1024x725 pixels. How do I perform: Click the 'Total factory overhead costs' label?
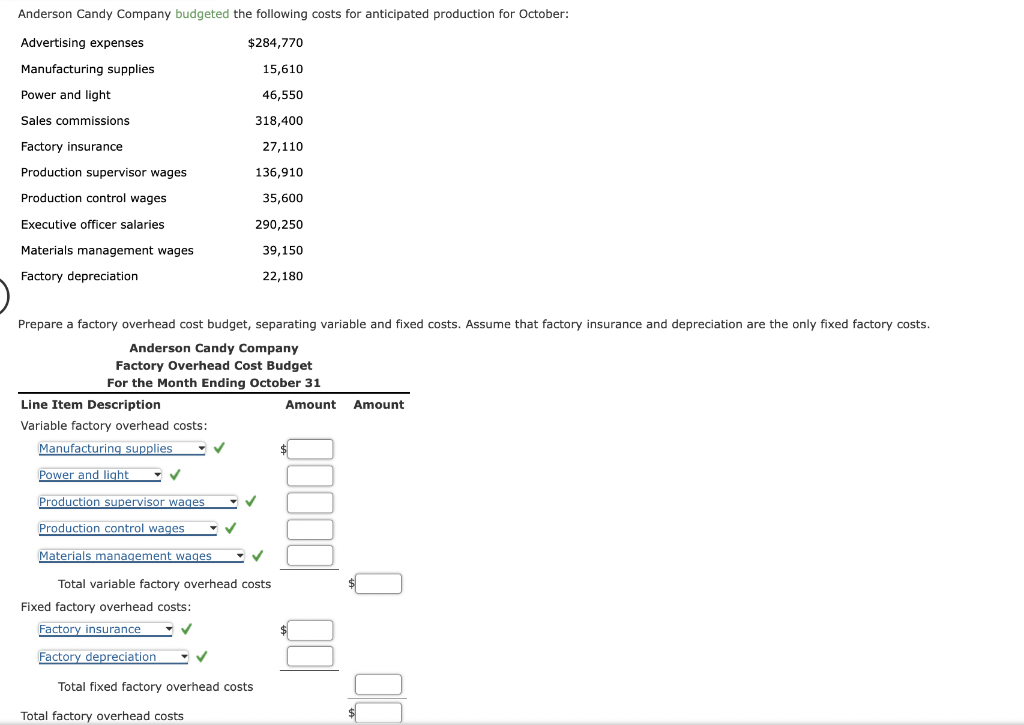coord(103,716)
